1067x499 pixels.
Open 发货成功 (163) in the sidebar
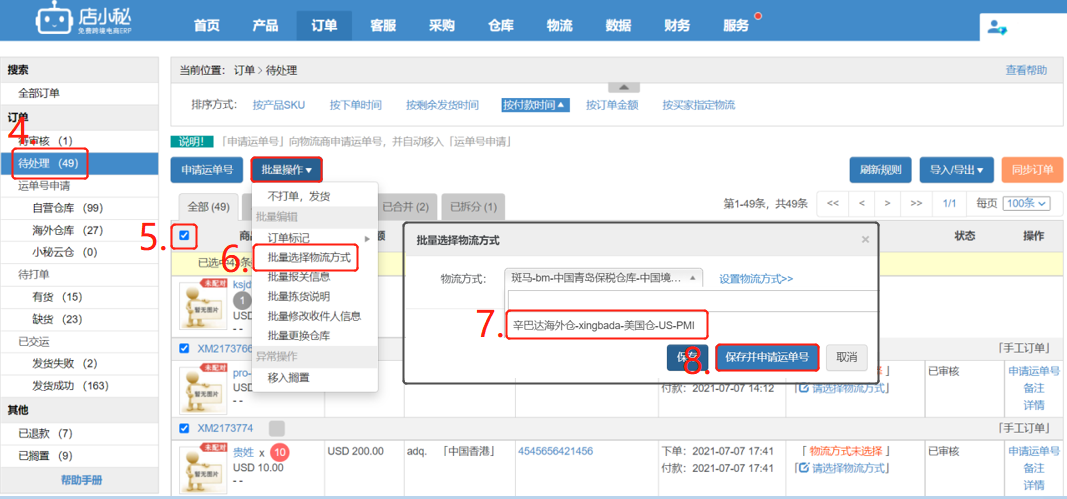point(70,386)
